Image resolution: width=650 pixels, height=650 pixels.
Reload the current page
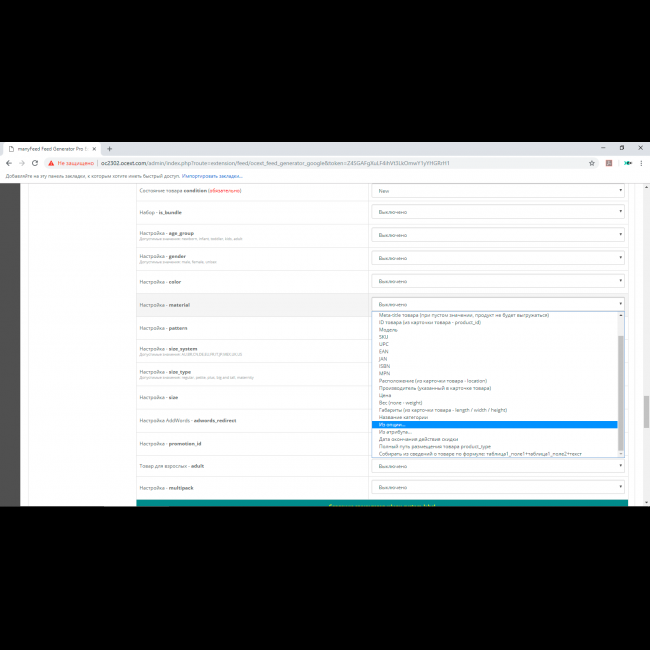point(34,163)
